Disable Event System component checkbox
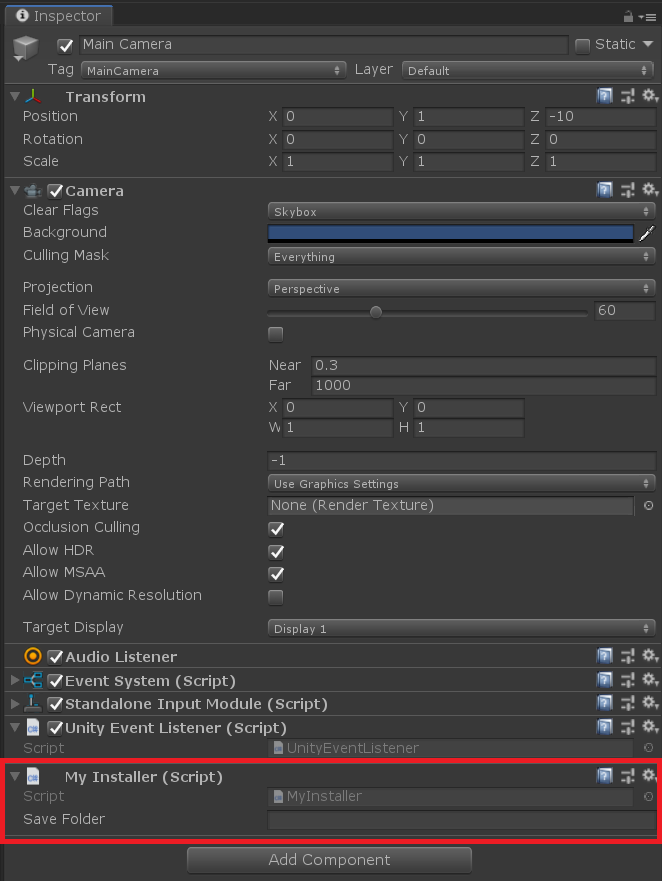 [x=55, y=681]
